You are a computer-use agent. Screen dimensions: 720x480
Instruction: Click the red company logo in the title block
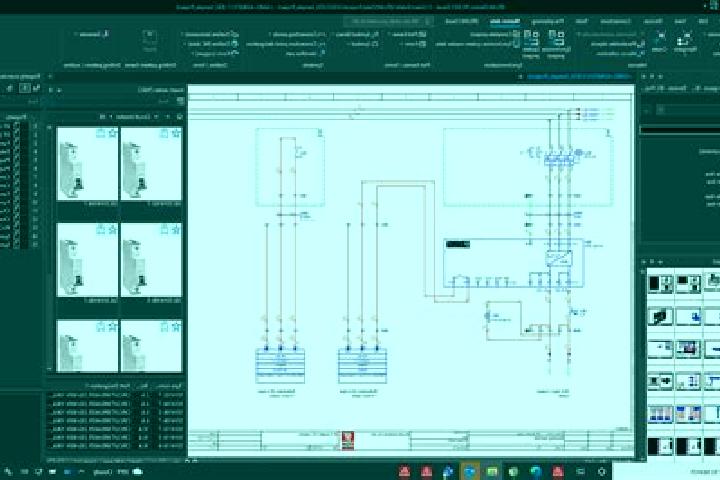[348, 441]
